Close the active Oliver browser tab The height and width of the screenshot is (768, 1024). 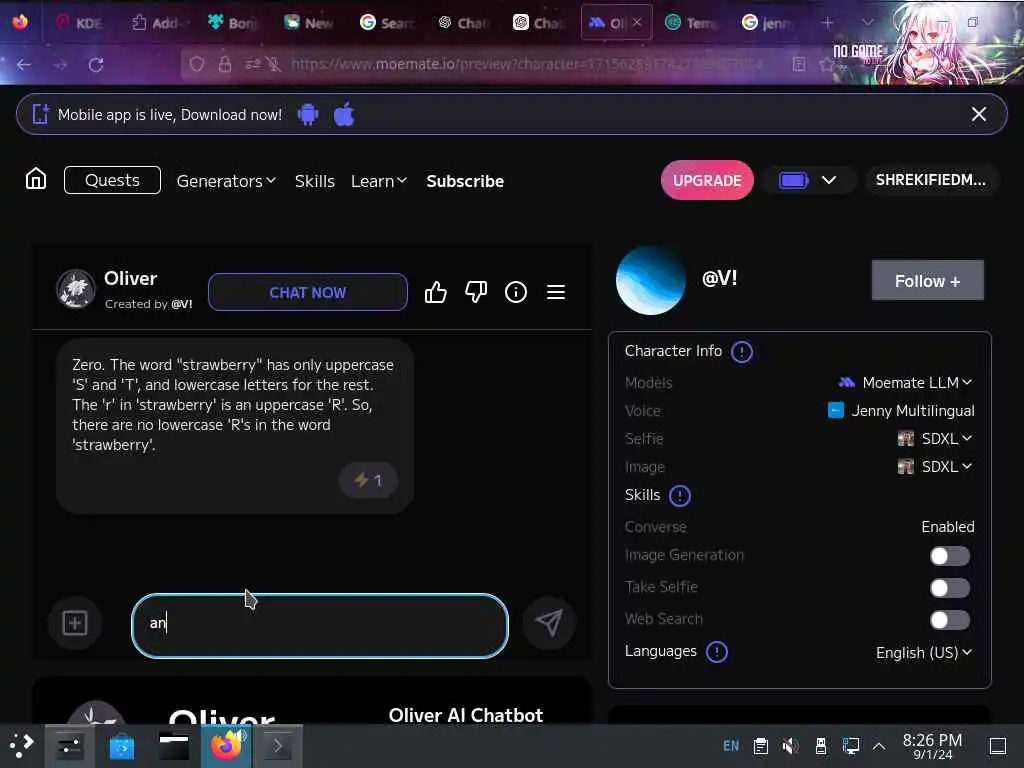(637, 22)
